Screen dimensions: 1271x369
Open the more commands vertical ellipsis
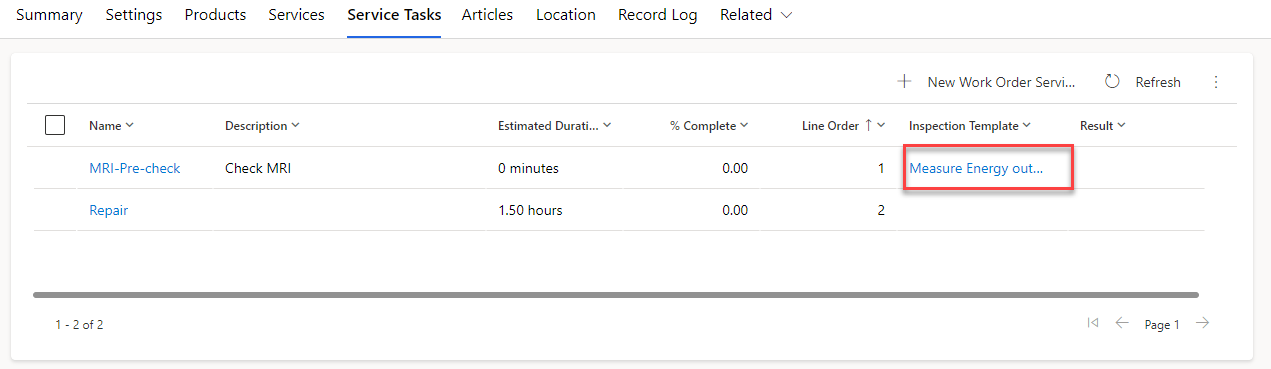(1216, 82)
